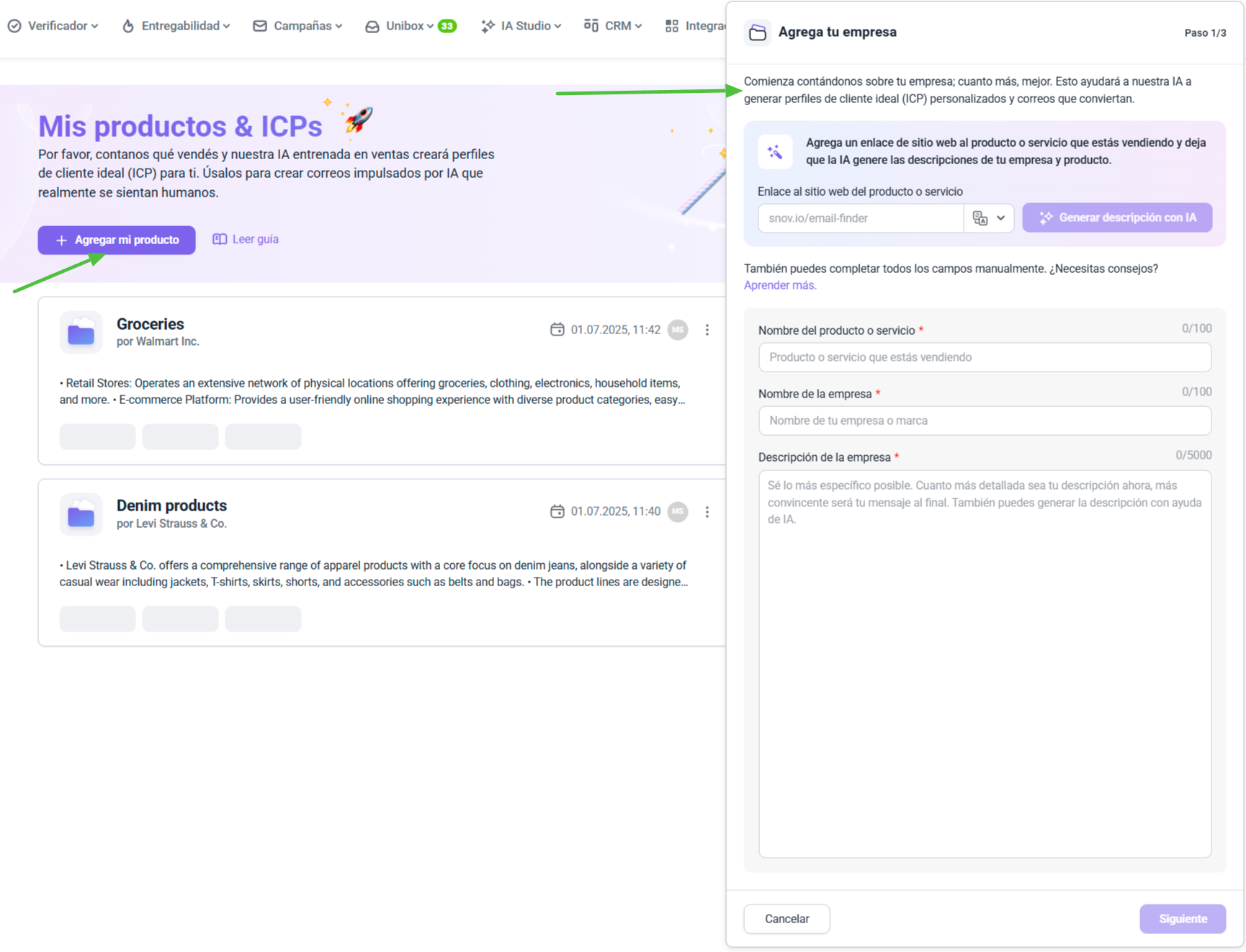Click the Unibox inbox icon
1246x952 pixels.
[372, 27]
